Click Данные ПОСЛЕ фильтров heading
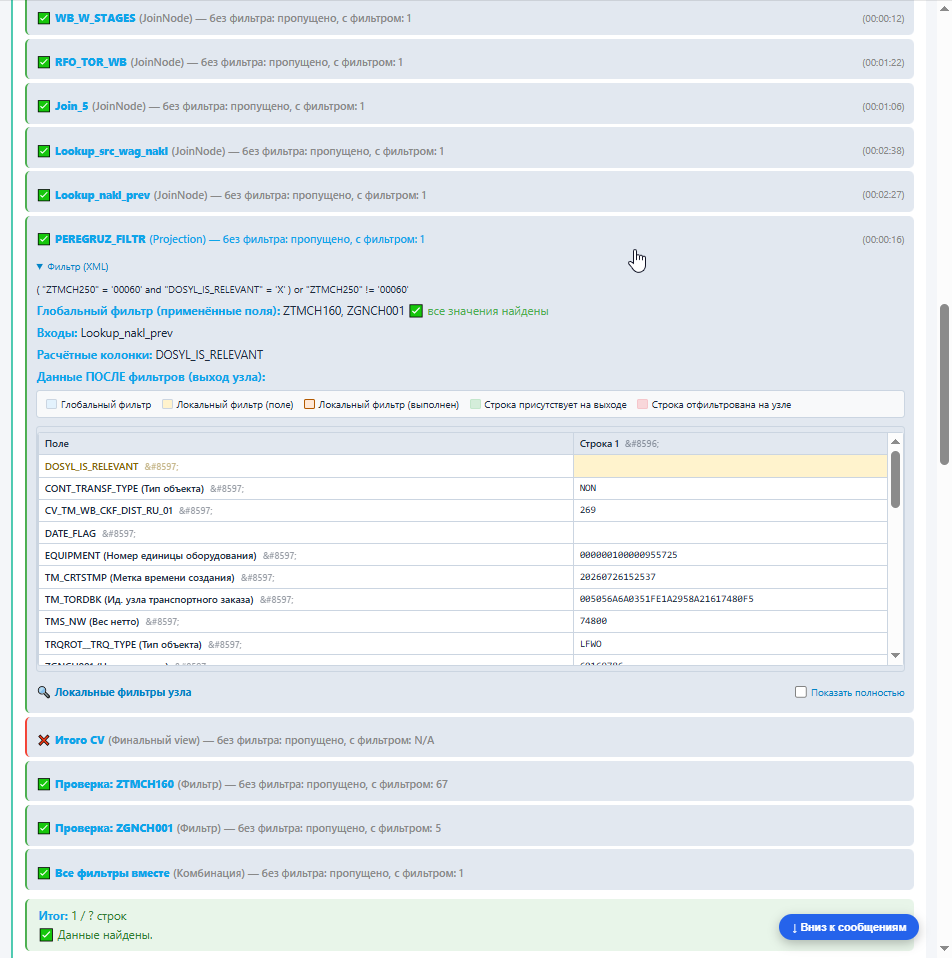The image size is (952, 958). [151, 377]
